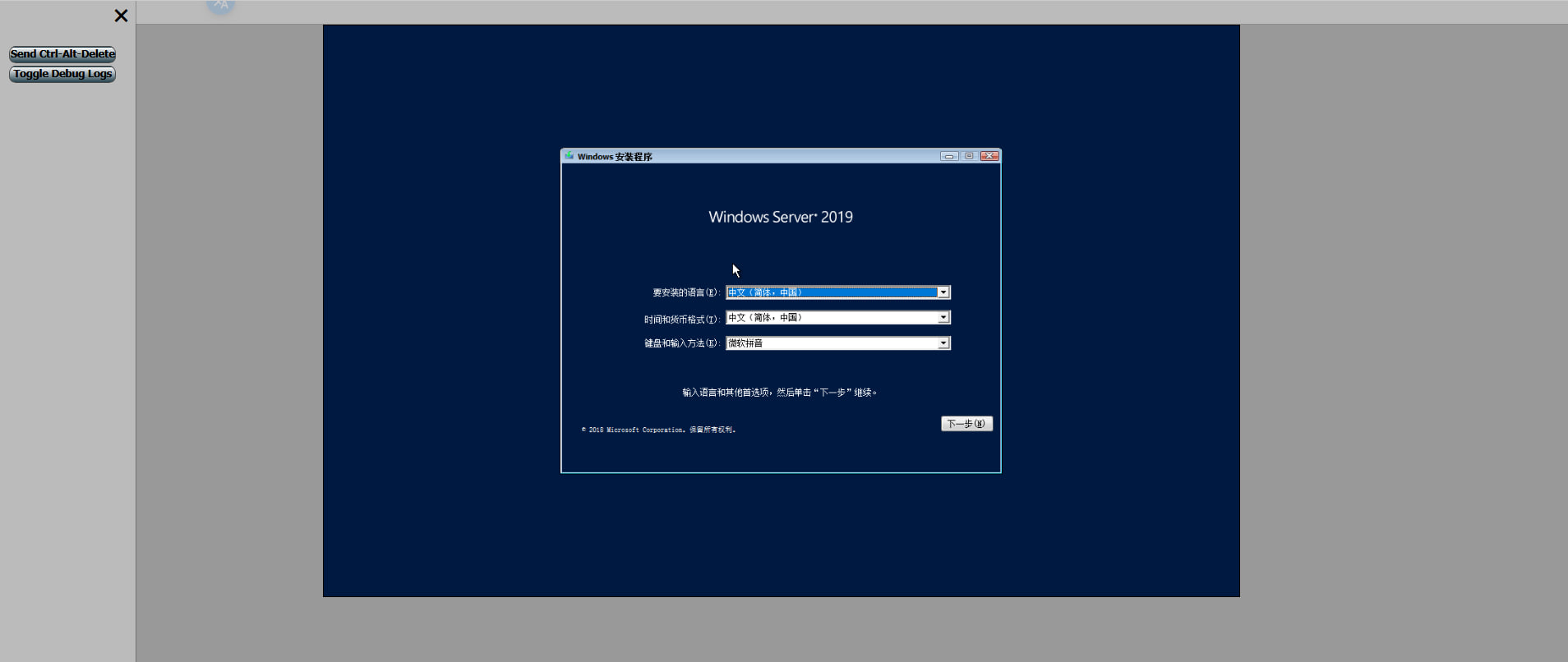1568x662 pixels.
Task: Click the 时间和货币格式 label
Action: tap(682, 319)
